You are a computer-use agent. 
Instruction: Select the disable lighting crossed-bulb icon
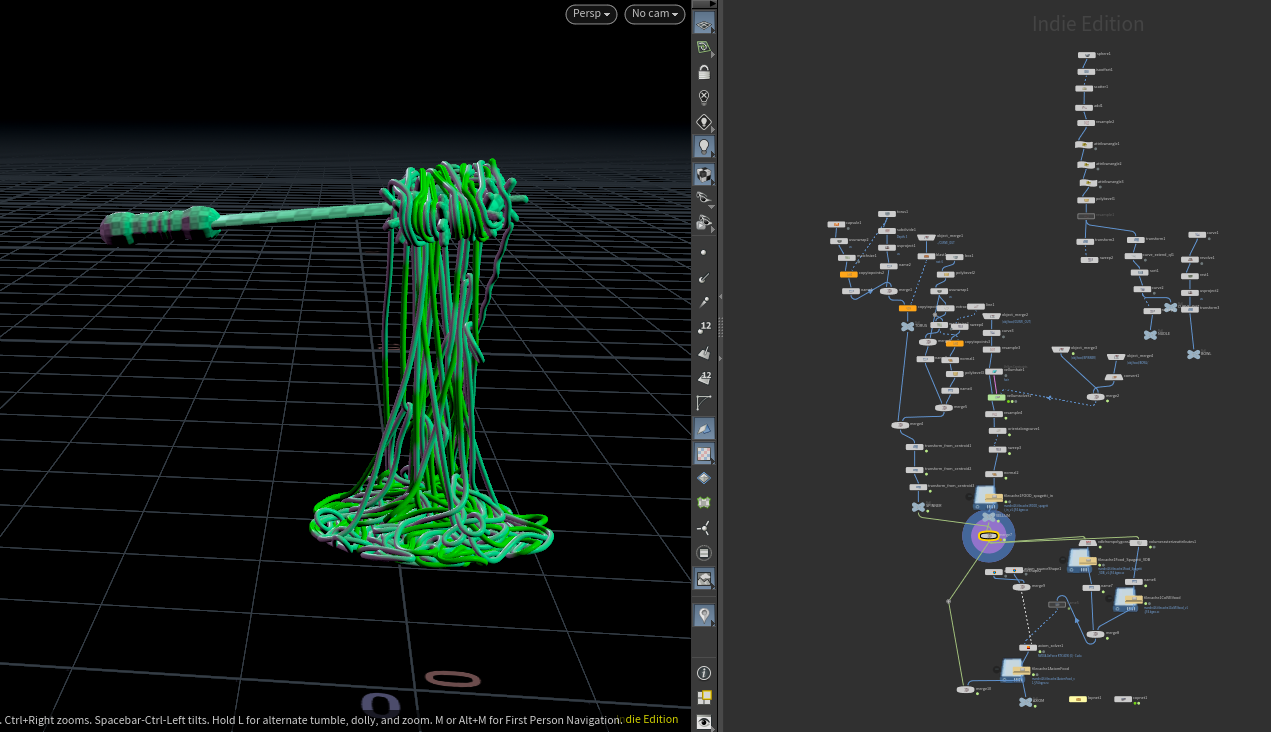tap(704, 98)
